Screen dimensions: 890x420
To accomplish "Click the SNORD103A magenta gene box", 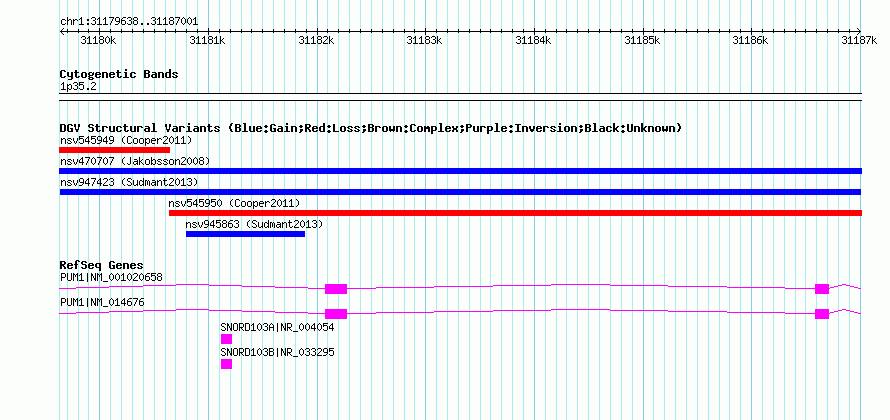I will point(226,339).
